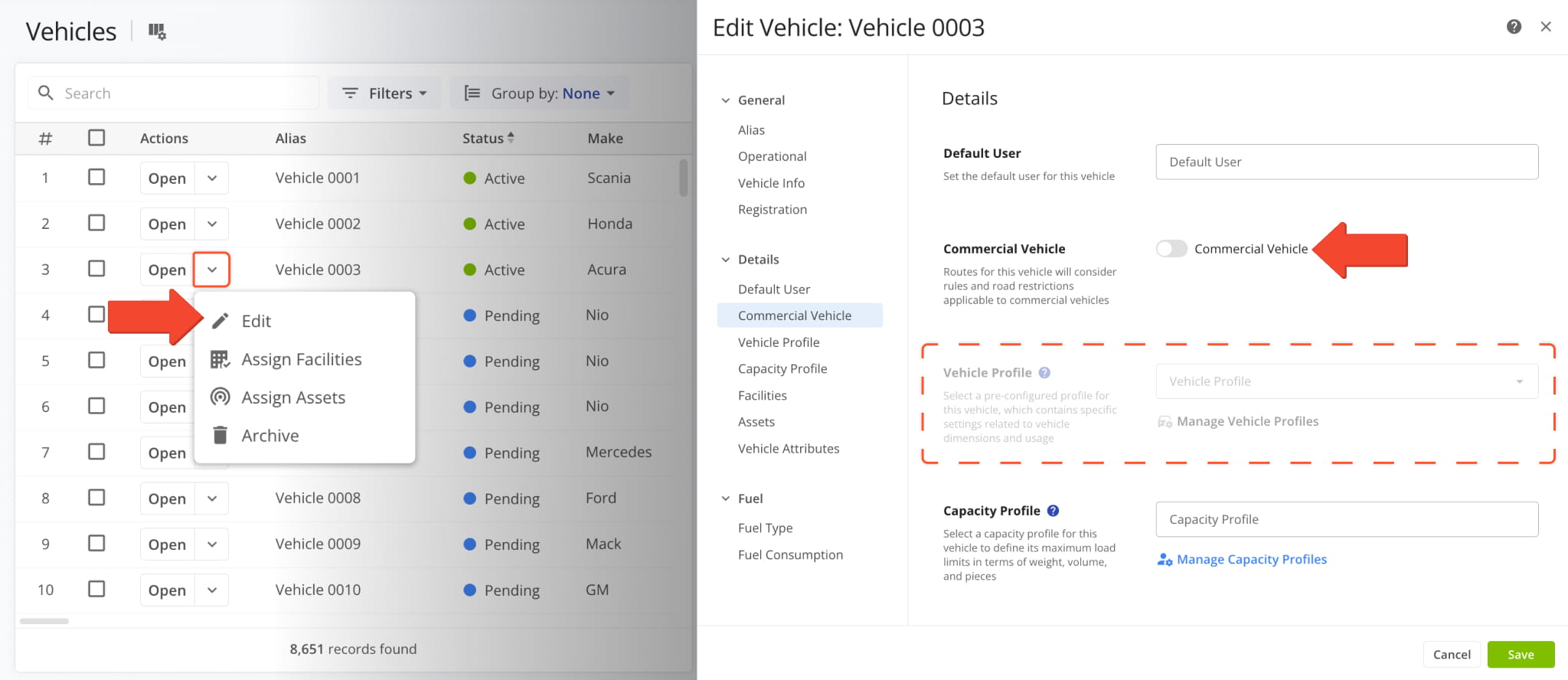Screen dimensions: 1568x680
Task: Open Vehicle 0009 with Open button
Action: tap(167, 544)
